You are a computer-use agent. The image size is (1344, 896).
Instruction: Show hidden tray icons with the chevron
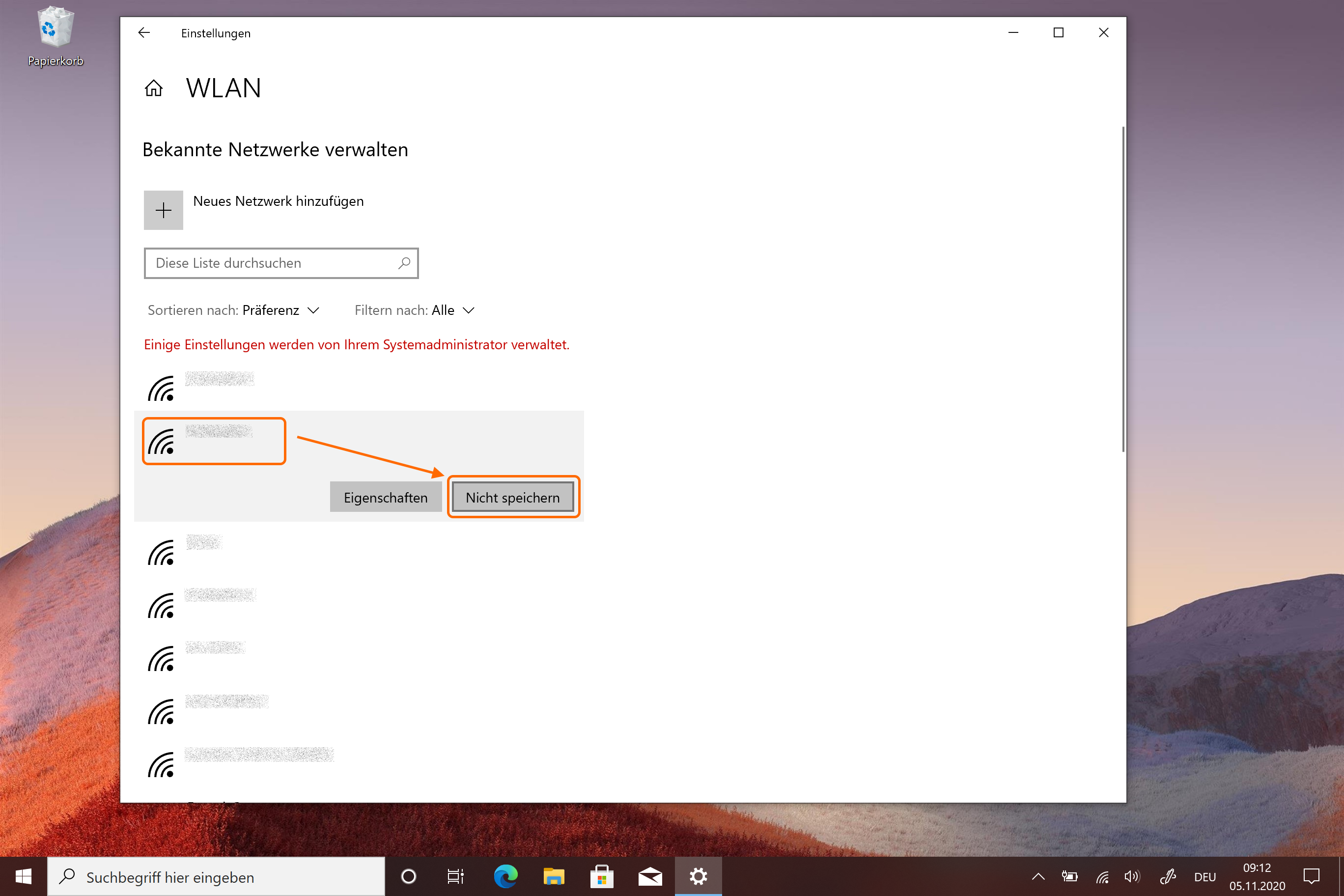point(1038,876)
